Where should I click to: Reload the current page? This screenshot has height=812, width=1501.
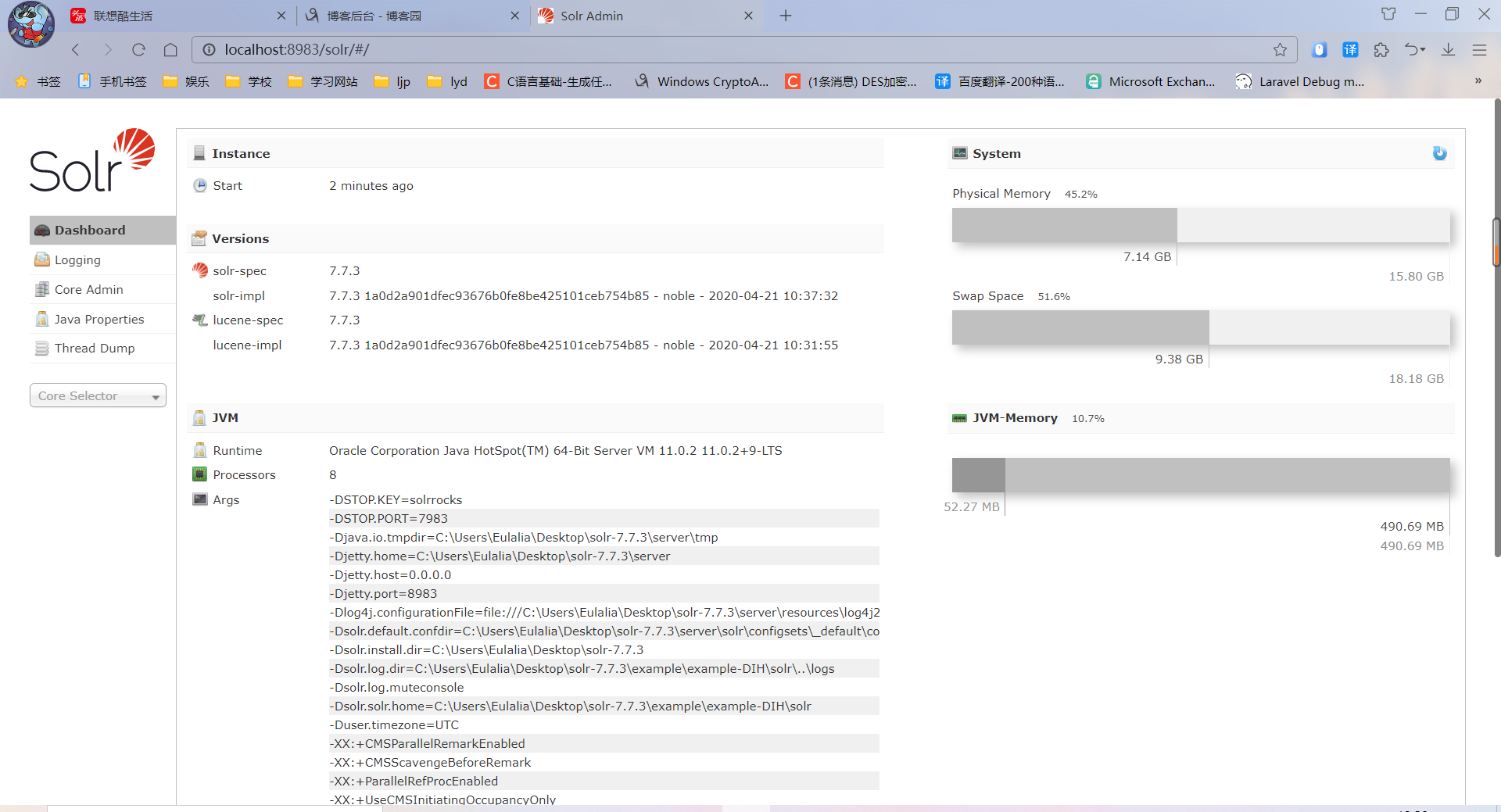139,50
